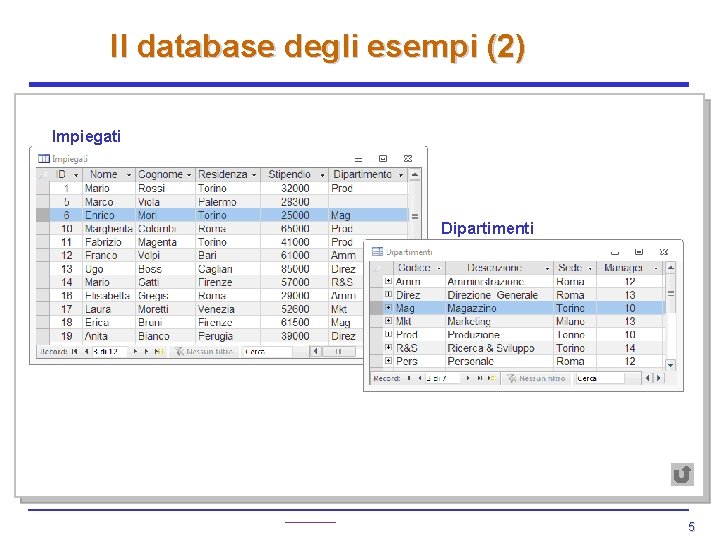Go to first record in Dipartimenti navigator
720x540 pixels.
409,378
